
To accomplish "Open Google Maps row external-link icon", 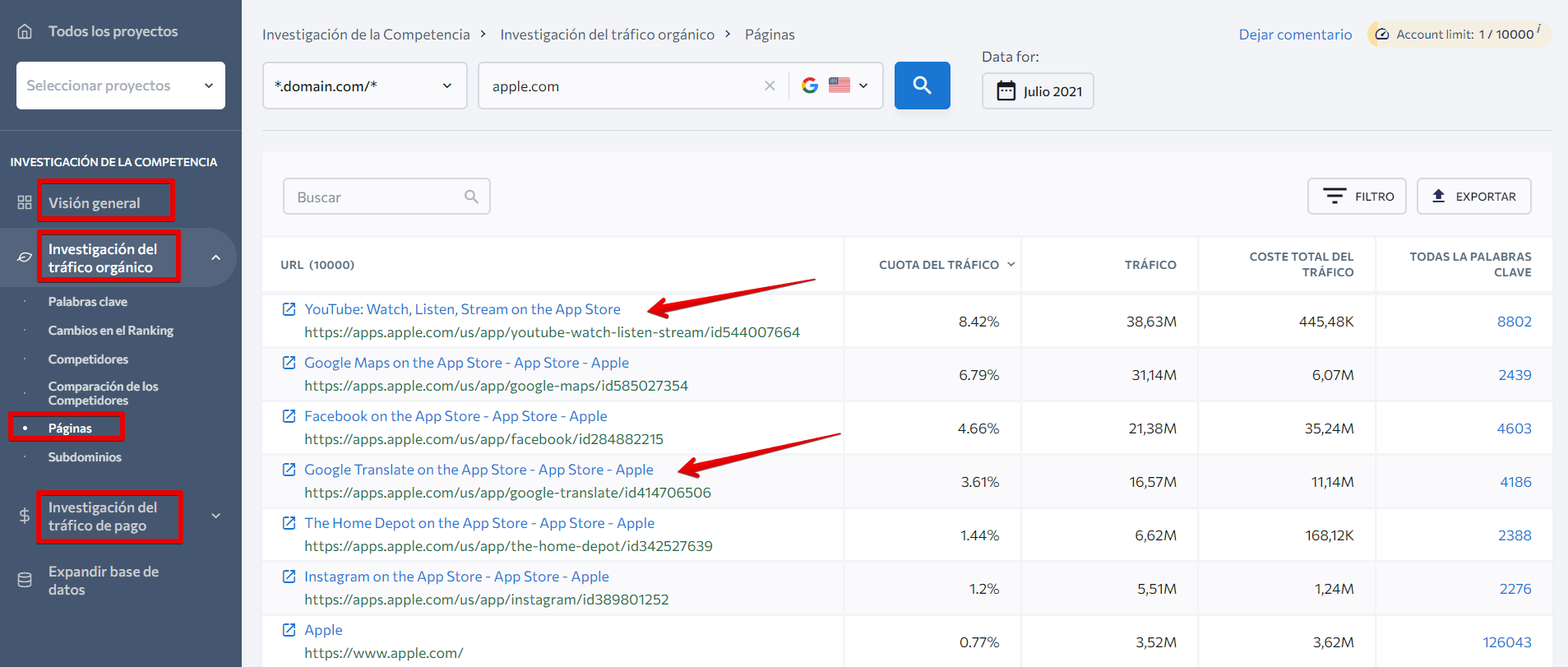I will tap(289, 363).
